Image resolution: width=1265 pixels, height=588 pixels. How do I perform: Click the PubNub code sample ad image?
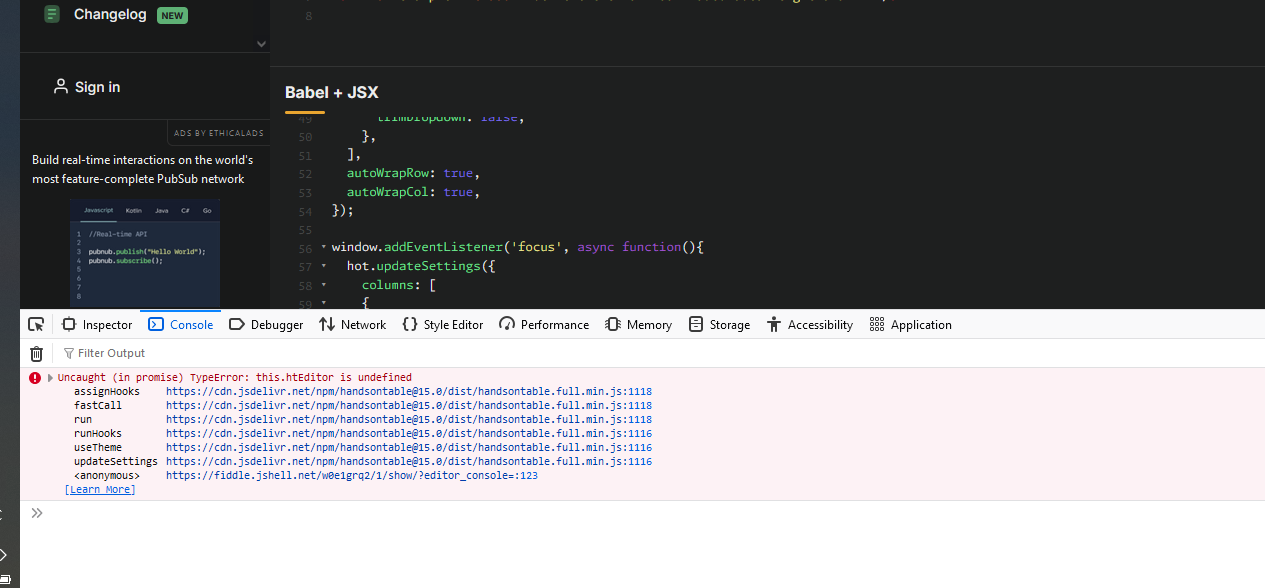(145, 252)
